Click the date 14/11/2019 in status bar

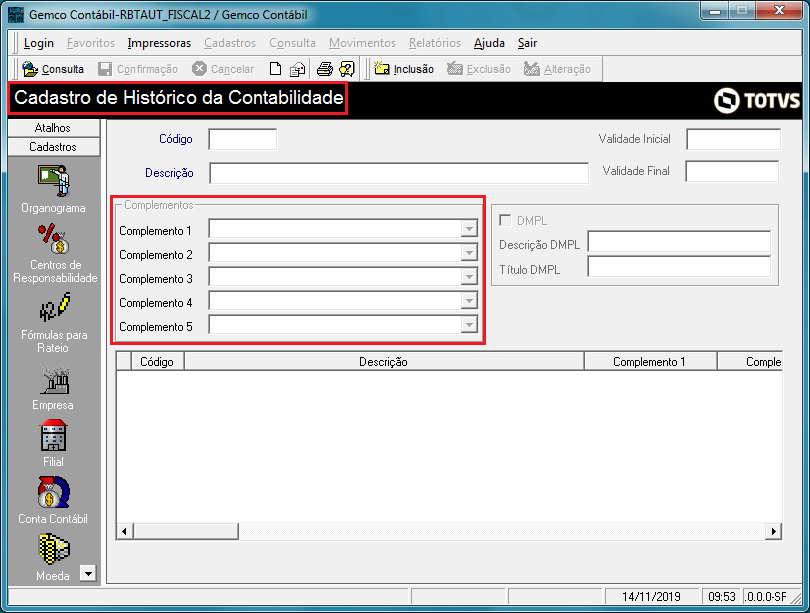coord(651,596)
